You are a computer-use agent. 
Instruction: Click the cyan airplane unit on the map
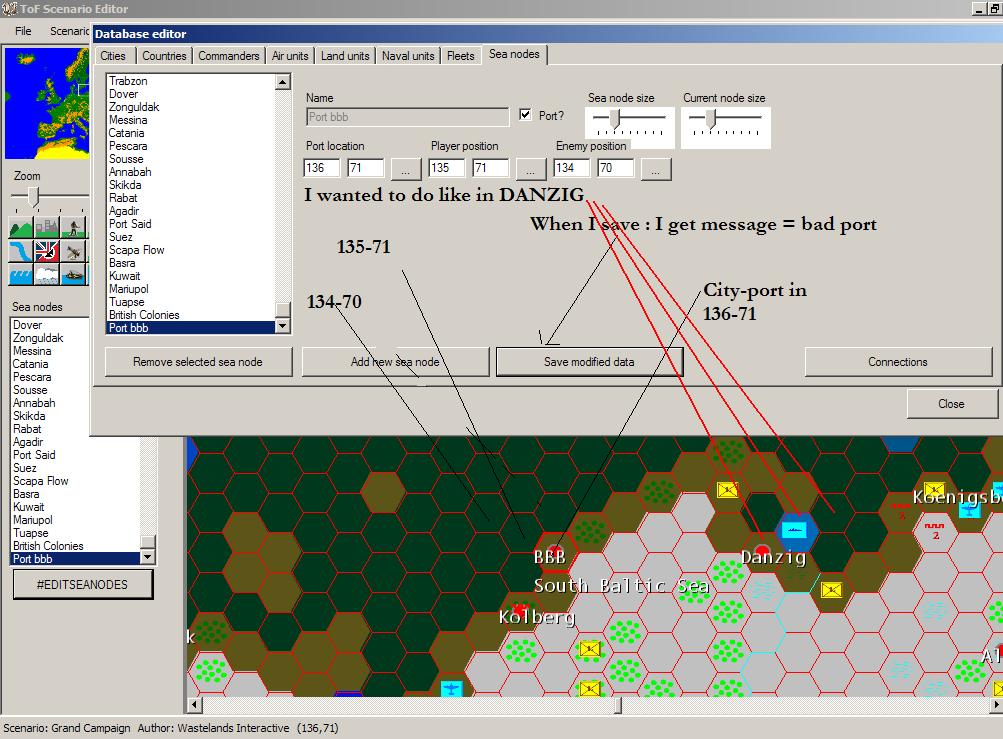pyautogui.click(x=452, y=689)
